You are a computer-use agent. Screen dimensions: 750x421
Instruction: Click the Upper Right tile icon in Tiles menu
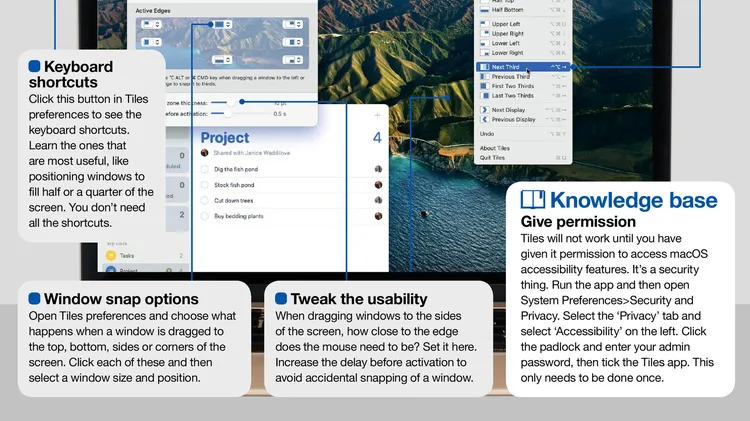pyautogui.click(x=485, y=33)
